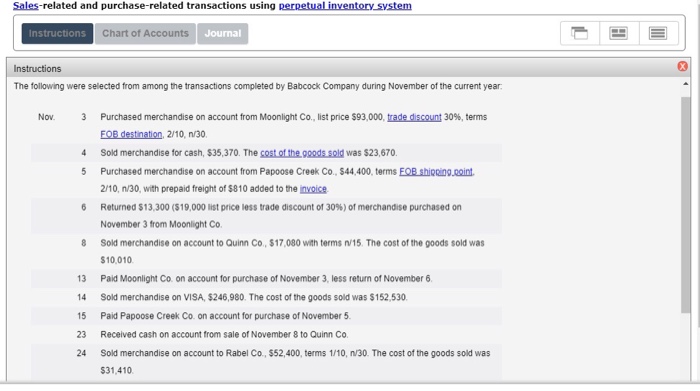Select the stacked rows layout icon
Image resolution: width=700 pixels, height=391 pixels.
658,33
